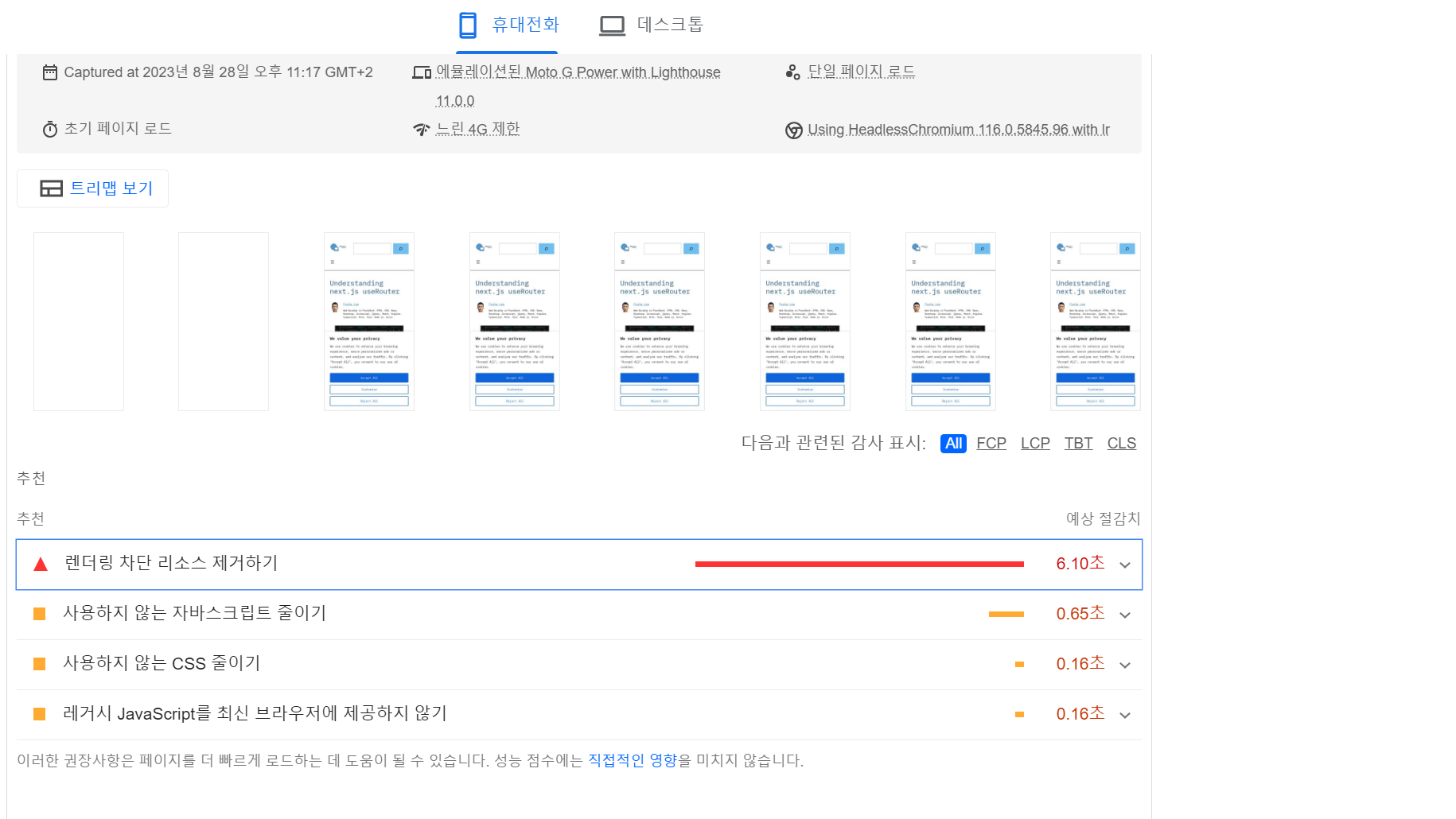
Task: Click the 느린 4G 제한 throttling text
Action: coord(477,129)
